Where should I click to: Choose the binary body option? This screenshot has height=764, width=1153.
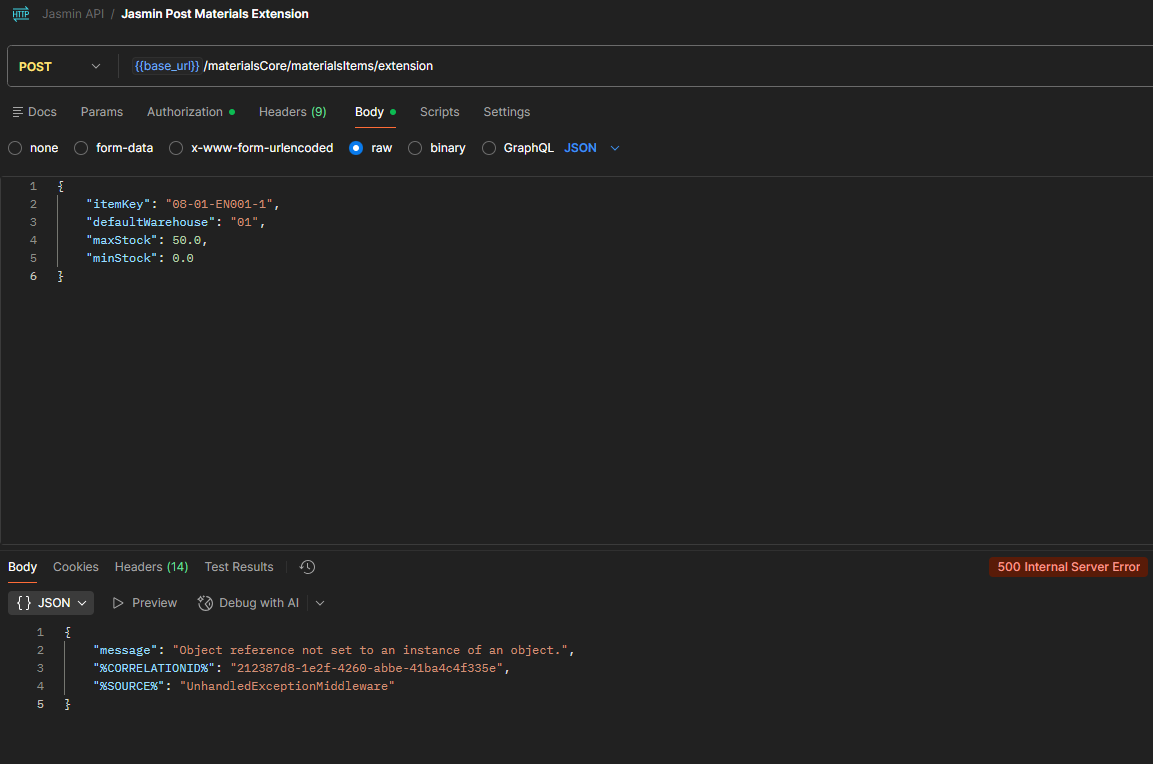point(415,148)
